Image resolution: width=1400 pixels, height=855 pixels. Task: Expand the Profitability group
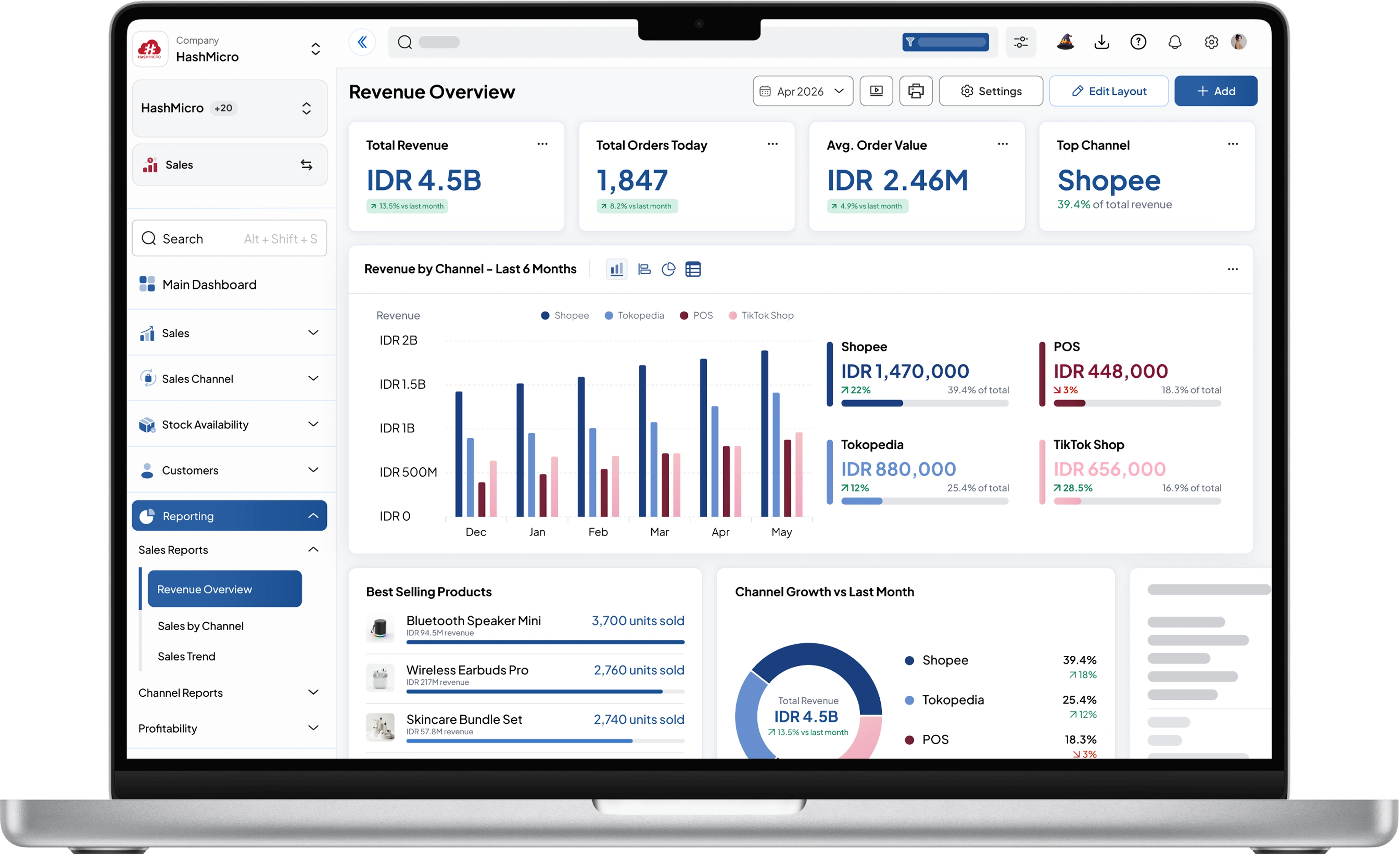[x=313, y=728]
